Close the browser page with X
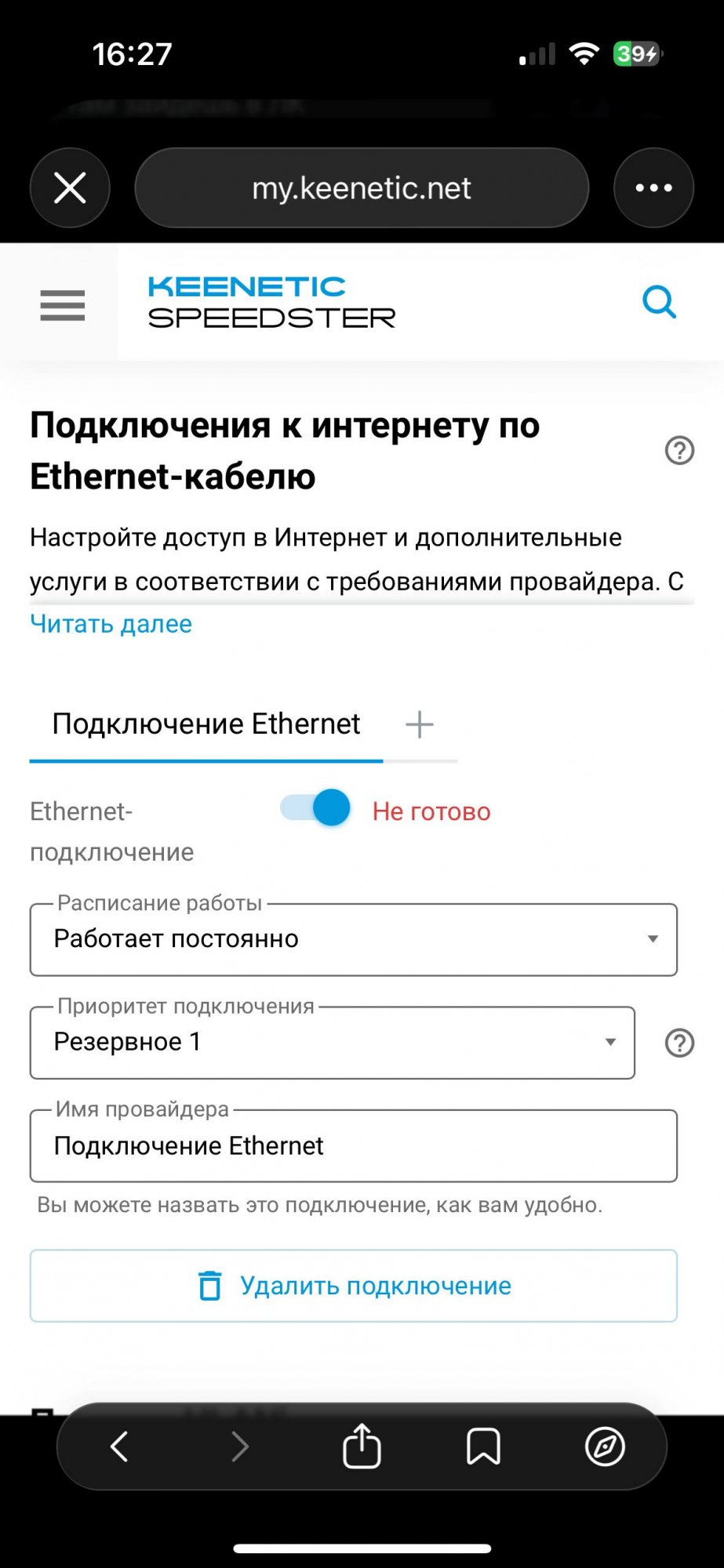Screen dimensions: 724x1568 pyautogui.click(x=70, y=188)
